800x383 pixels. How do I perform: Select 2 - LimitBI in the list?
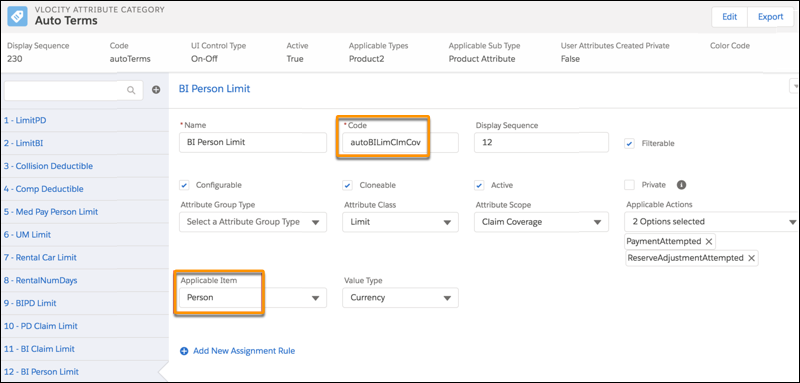pyautogui.click(x=85, y=143)
